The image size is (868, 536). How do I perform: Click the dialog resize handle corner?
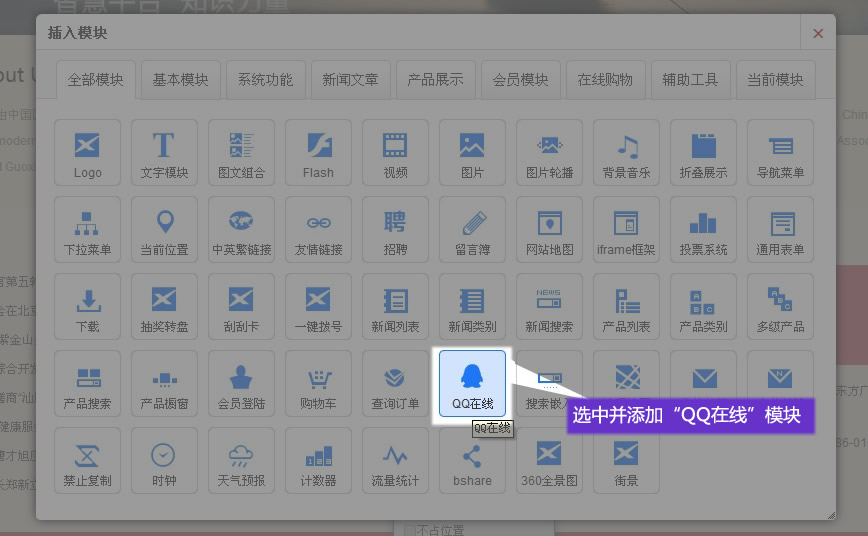pyautogui.click(x=830, y=514)
